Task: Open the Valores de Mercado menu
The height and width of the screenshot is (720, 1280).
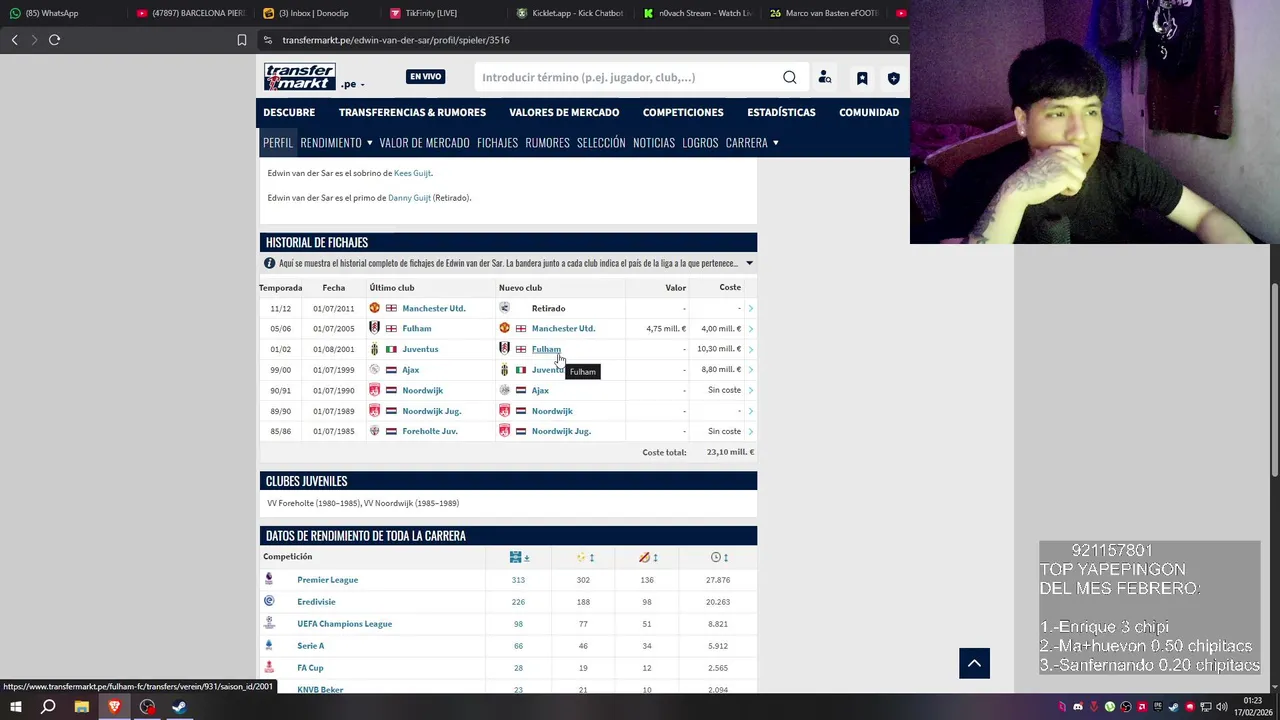Action: (564, 112)
